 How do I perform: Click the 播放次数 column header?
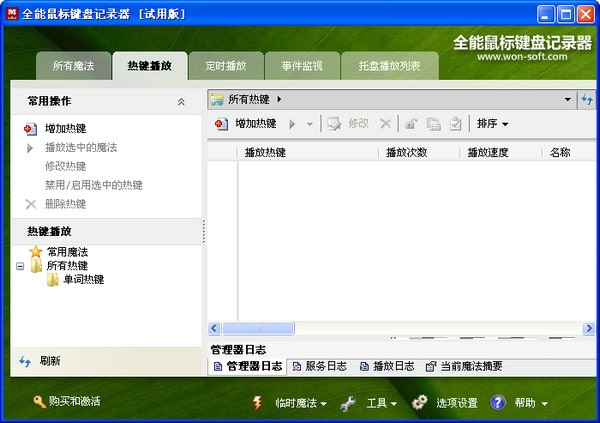419,152
